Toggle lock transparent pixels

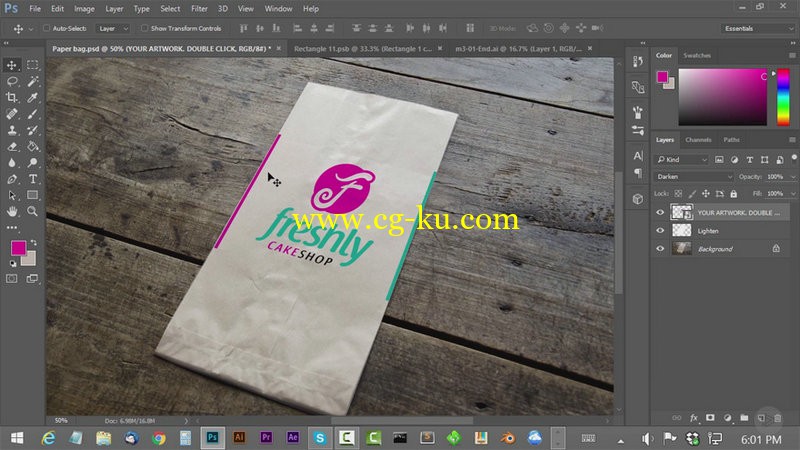point(678,194)
